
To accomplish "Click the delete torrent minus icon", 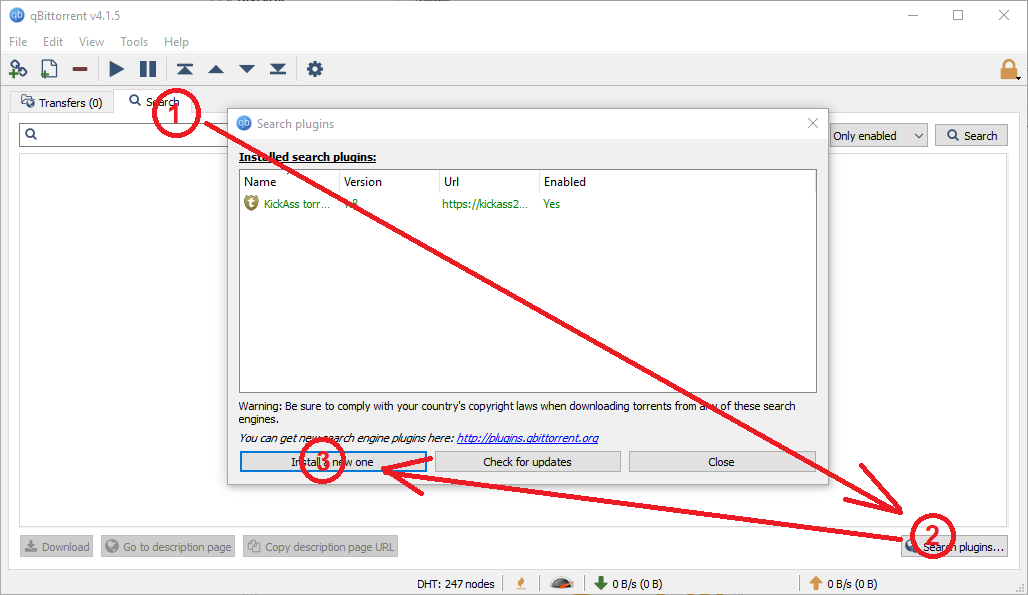I will (x=80, y=69).
